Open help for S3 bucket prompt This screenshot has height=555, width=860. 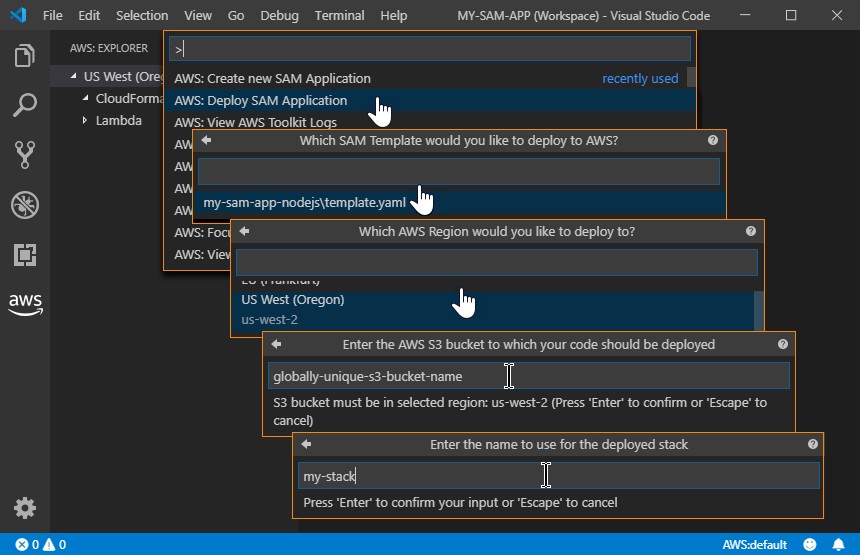783,344
